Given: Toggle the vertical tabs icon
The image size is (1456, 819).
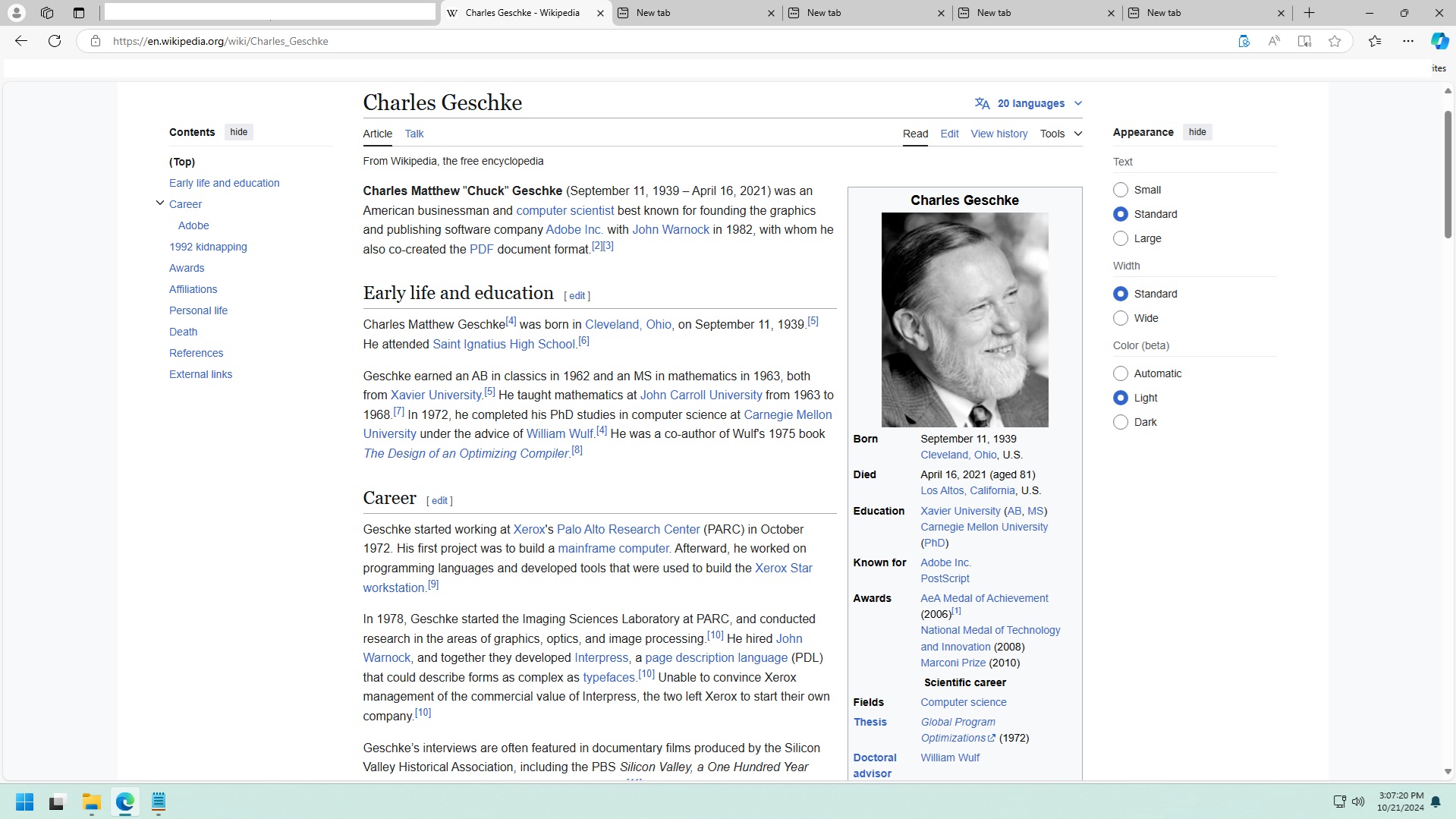Looking at the screenshot, I should coord(79,13).
